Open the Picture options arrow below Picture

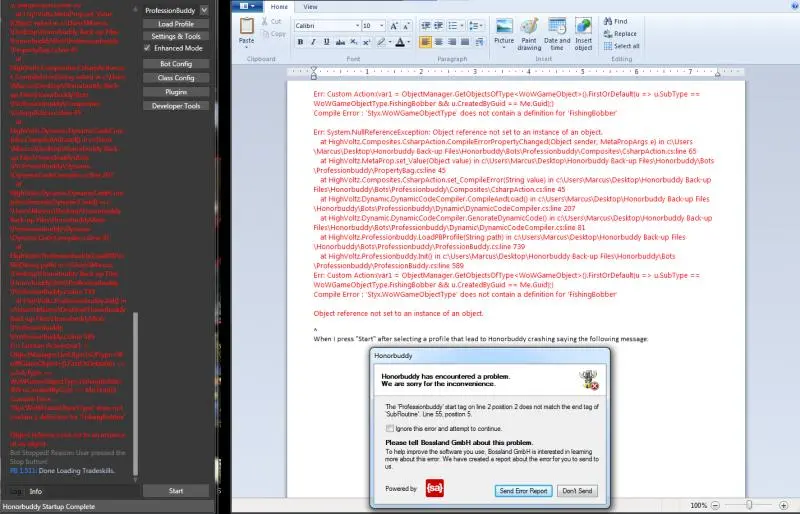504,47
